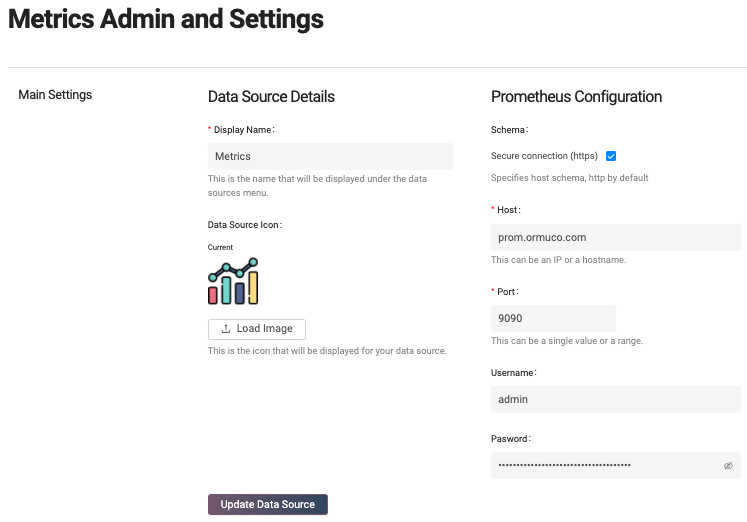The height and width of the screenshot is (522, 747).
Task: Click the Secure connection (https) label
Action: pos(544,156)
